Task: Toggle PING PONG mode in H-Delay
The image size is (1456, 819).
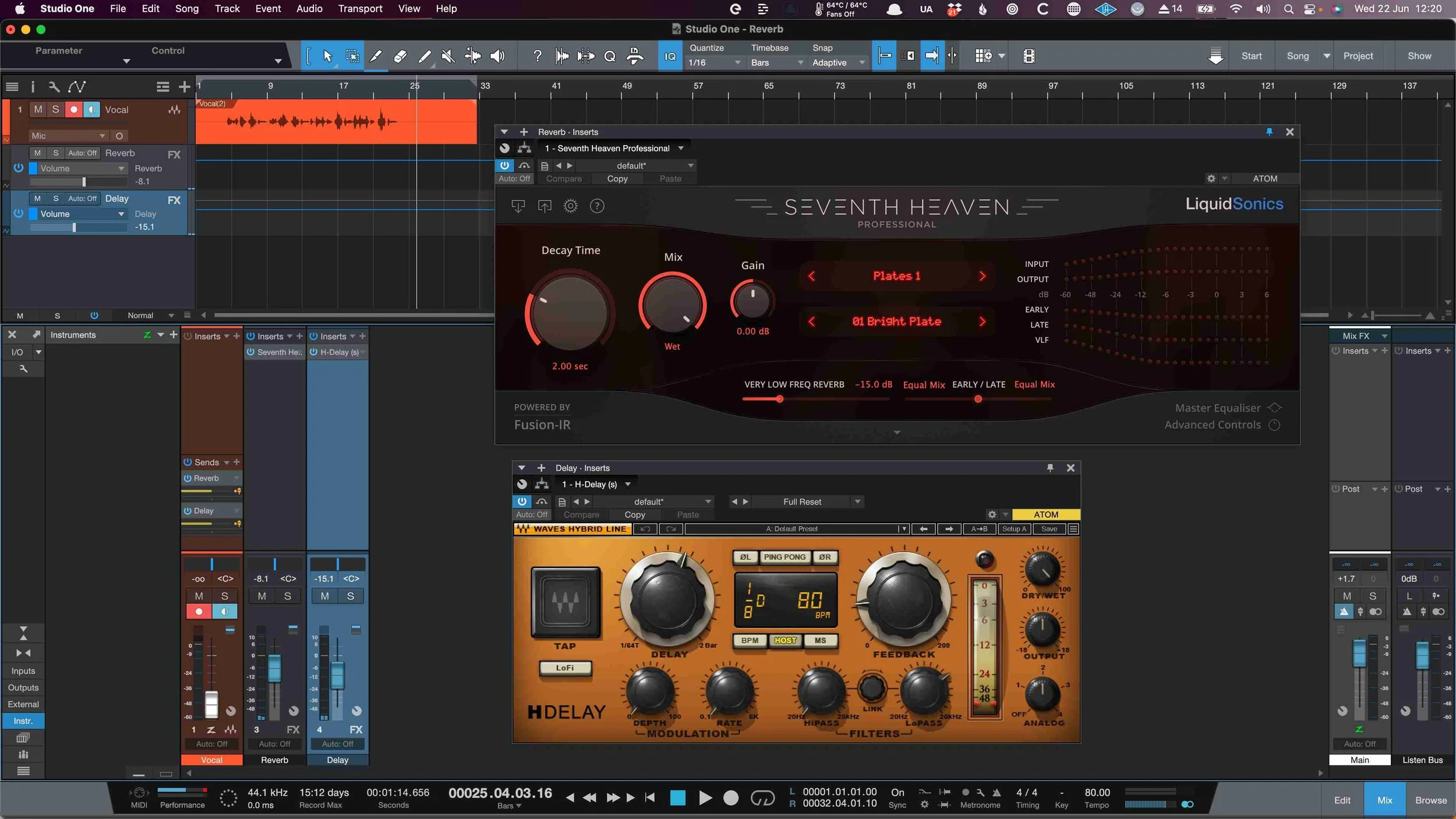Action: (784, 557)
